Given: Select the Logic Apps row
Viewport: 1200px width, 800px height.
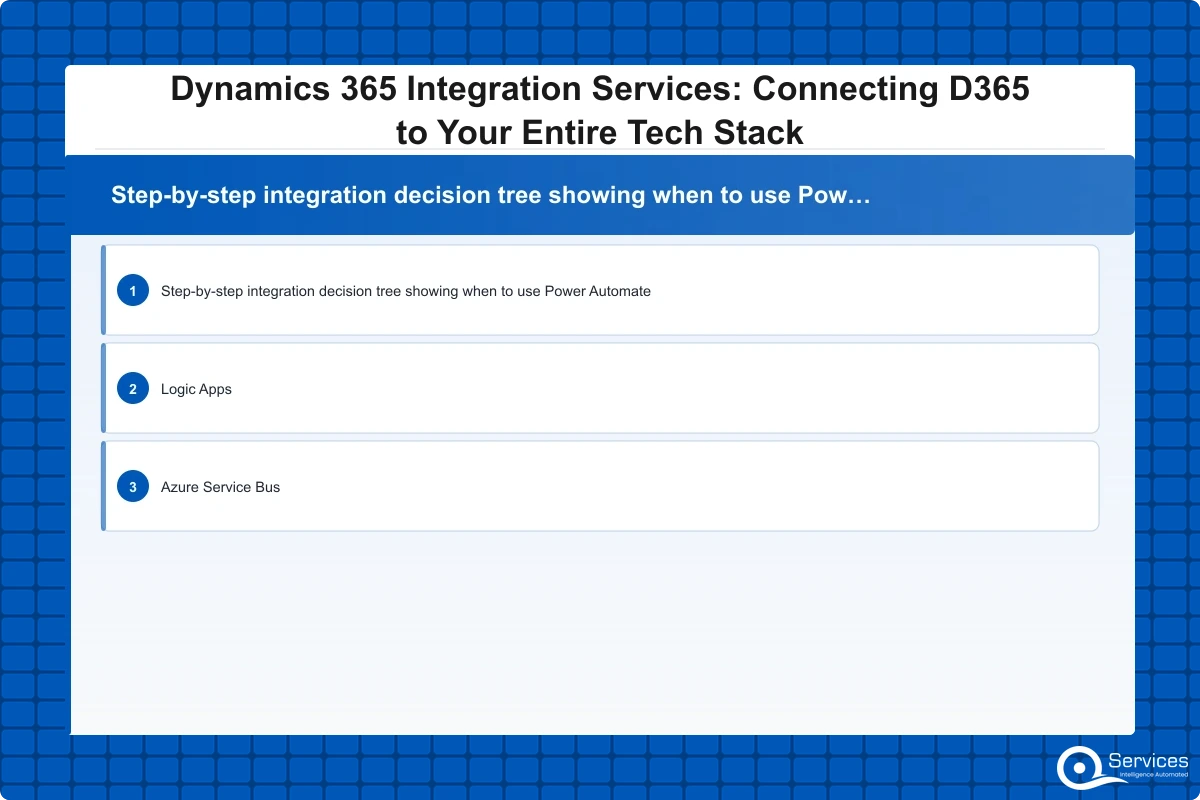Looking at the screenshot, I should (x=600, y=389).
